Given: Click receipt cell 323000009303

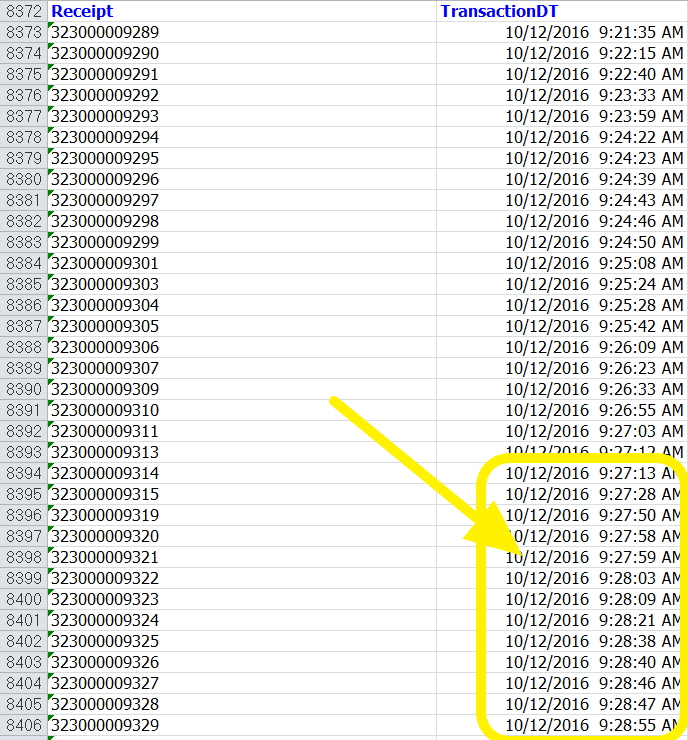Looking at the screenshot, I should tap(242, 284).
